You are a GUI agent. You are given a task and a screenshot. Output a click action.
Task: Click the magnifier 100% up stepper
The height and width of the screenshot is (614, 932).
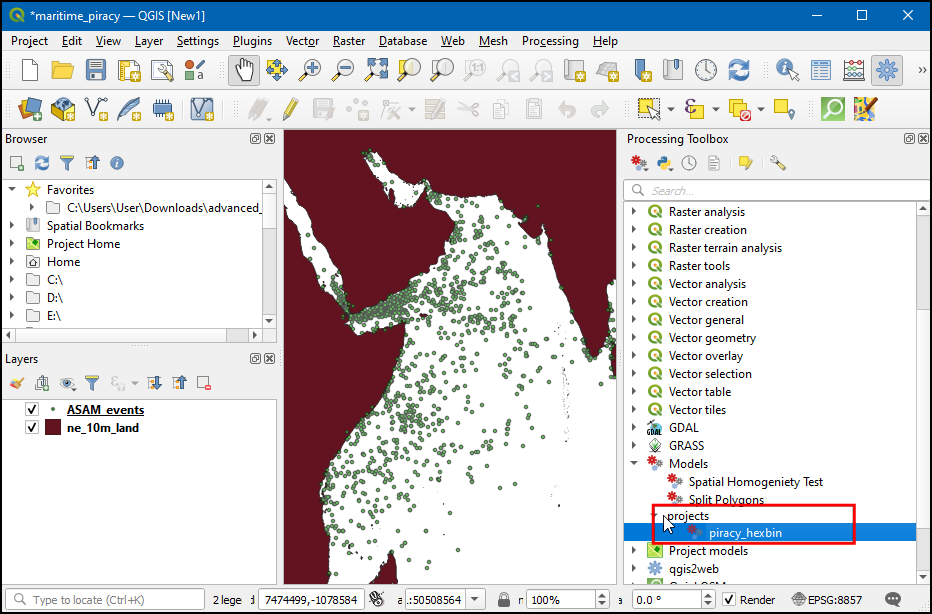(x=602, y=595)
